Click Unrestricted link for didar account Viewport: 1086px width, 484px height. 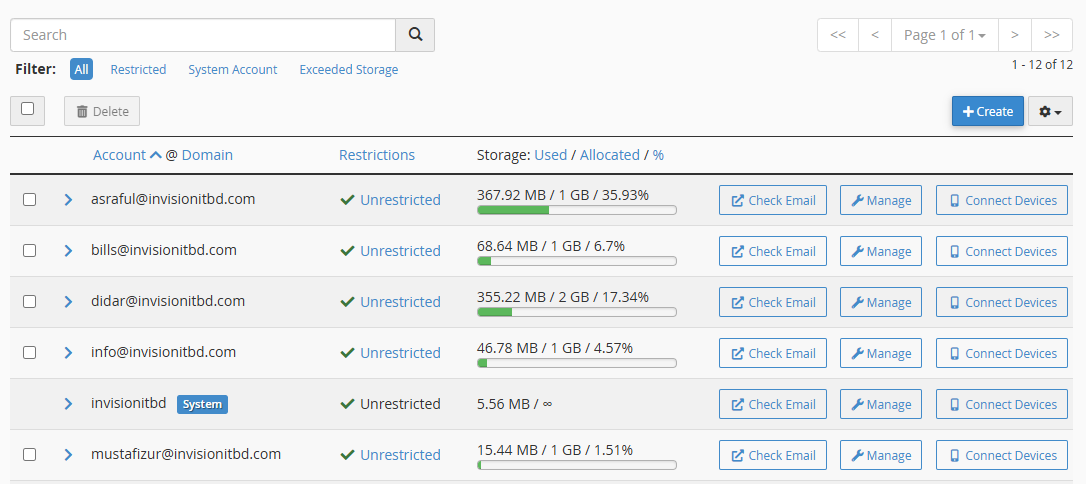pos(400,302)
